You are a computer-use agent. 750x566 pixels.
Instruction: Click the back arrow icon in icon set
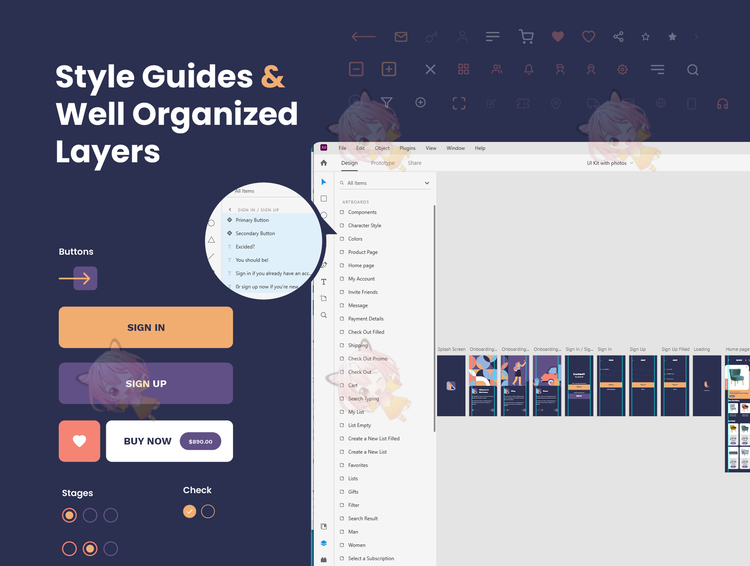tap(363, 37)
